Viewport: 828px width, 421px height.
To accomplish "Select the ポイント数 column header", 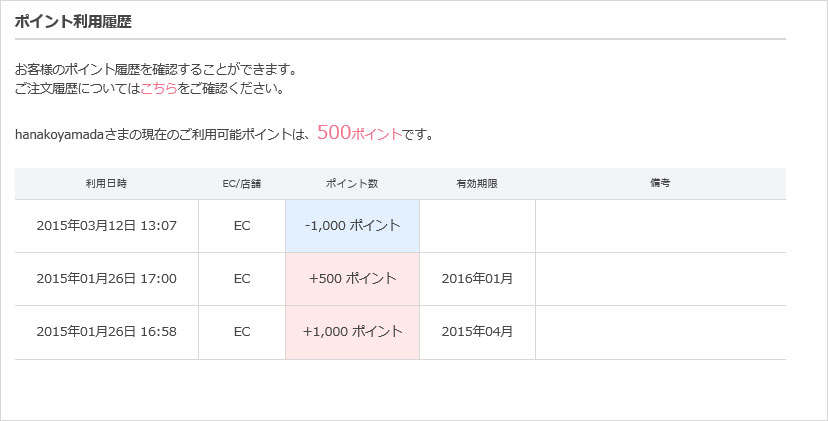I will 352,184.
